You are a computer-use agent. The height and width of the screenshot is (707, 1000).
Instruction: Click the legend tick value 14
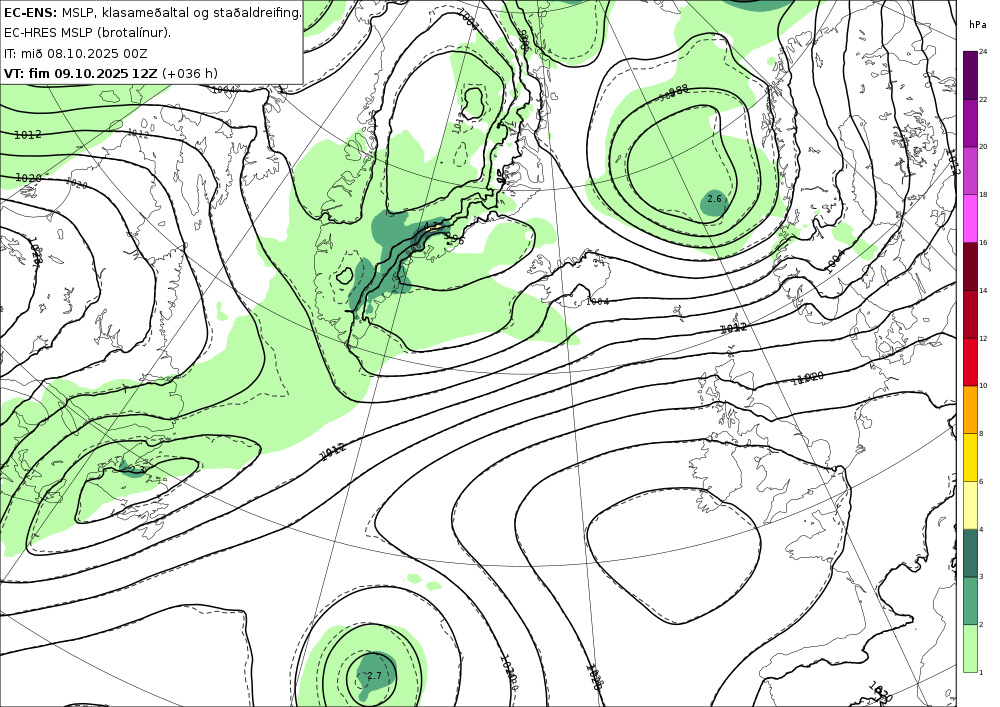(983, 291)
